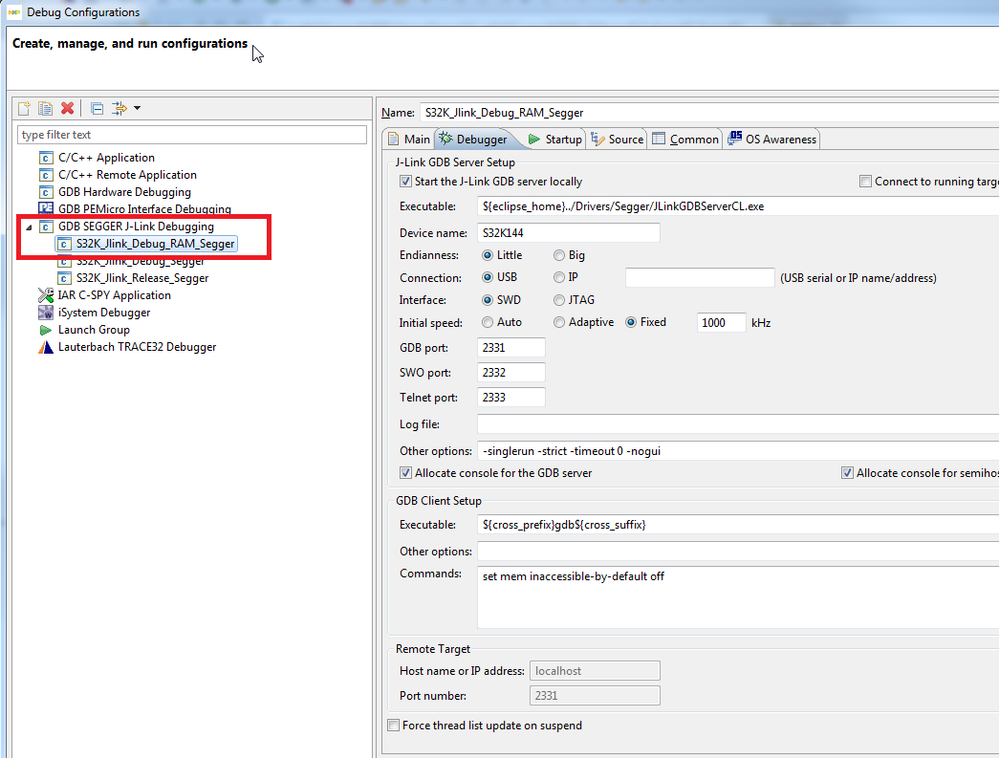Click the GDB SEGGER J-Link type icon
This screenshot has width=999, height=758.
coord(45,226)
